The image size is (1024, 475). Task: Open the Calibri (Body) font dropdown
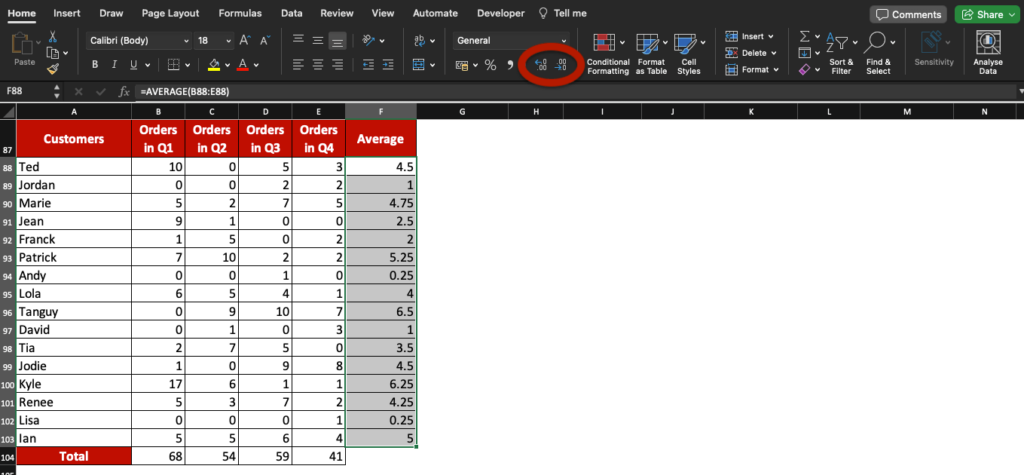tap(138, 41)
